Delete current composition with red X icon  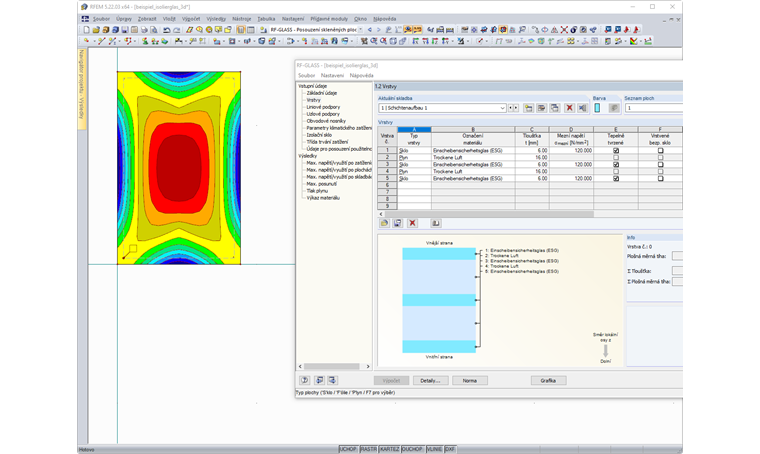pyautogui.click(x=570, y=108)
